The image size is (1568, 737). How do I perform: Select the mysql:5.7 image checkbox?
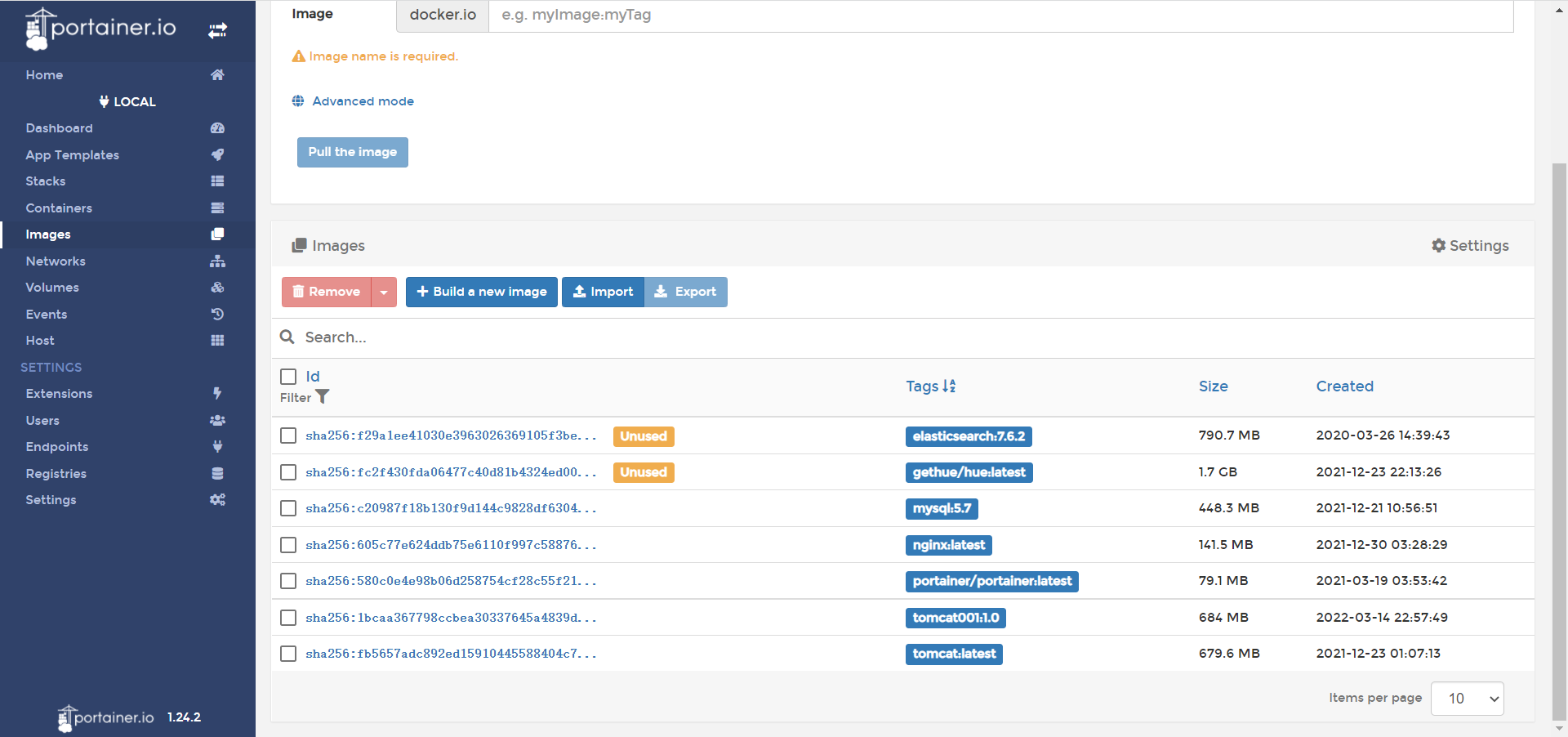tap(288, 508)
